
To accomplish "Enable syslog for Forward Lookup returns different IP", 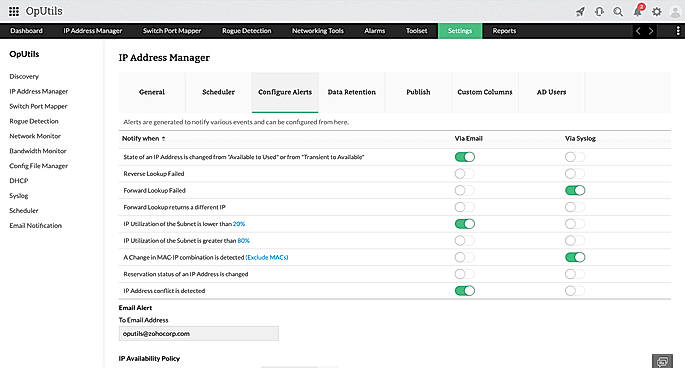I will pyautogui.click(x=574, y=207).
